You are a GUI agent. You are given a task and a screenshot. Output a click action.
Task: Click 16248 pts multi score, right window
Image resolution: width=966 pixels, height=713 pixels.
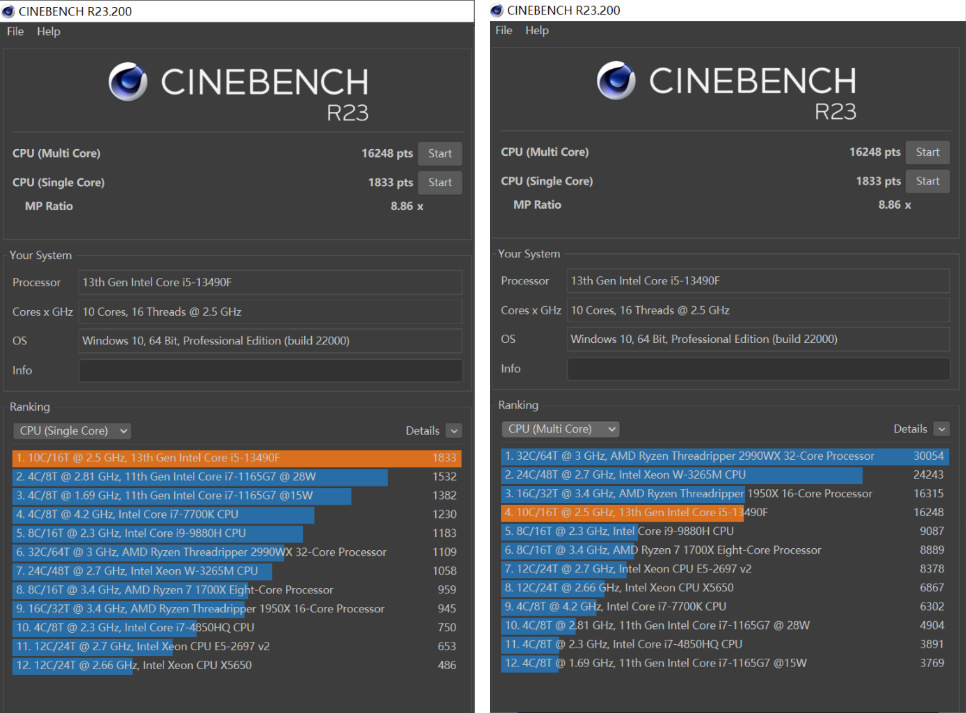click(x=875, y=152)
